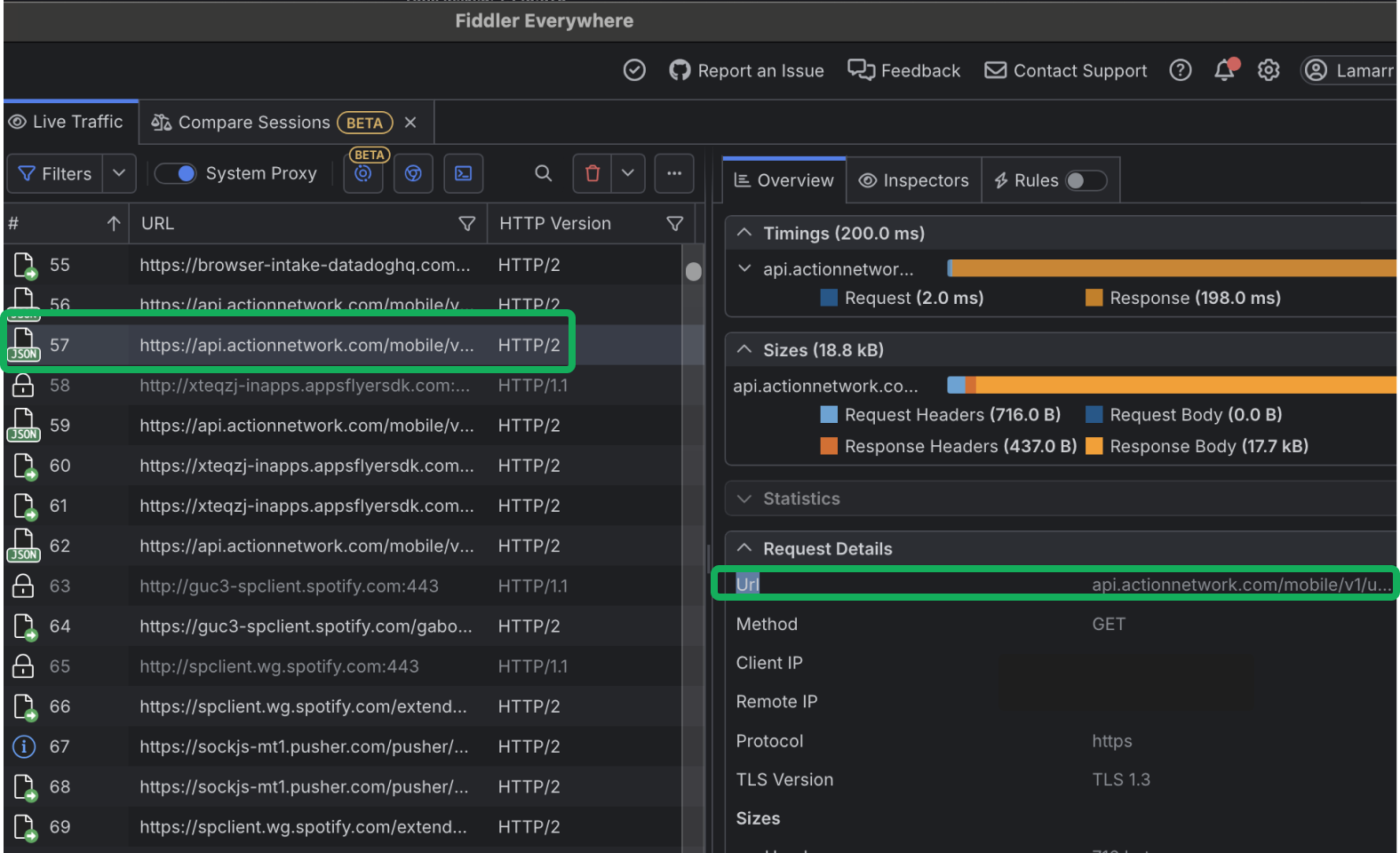
Task: Click the red trash delete icon
Action: tap(593, 173)
